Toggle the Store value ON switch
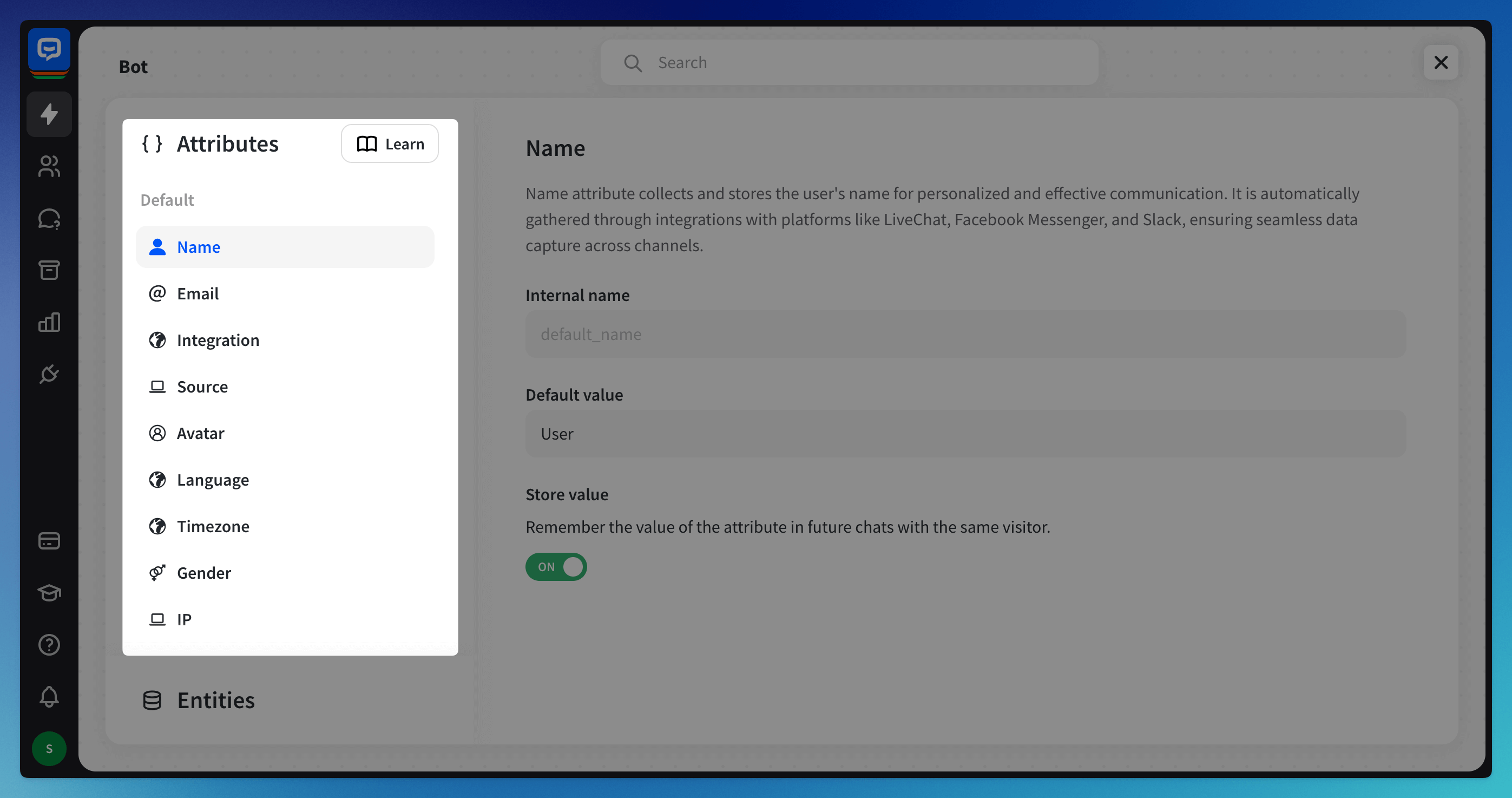This screenshot has height=798, width=1512. (555, 567)
